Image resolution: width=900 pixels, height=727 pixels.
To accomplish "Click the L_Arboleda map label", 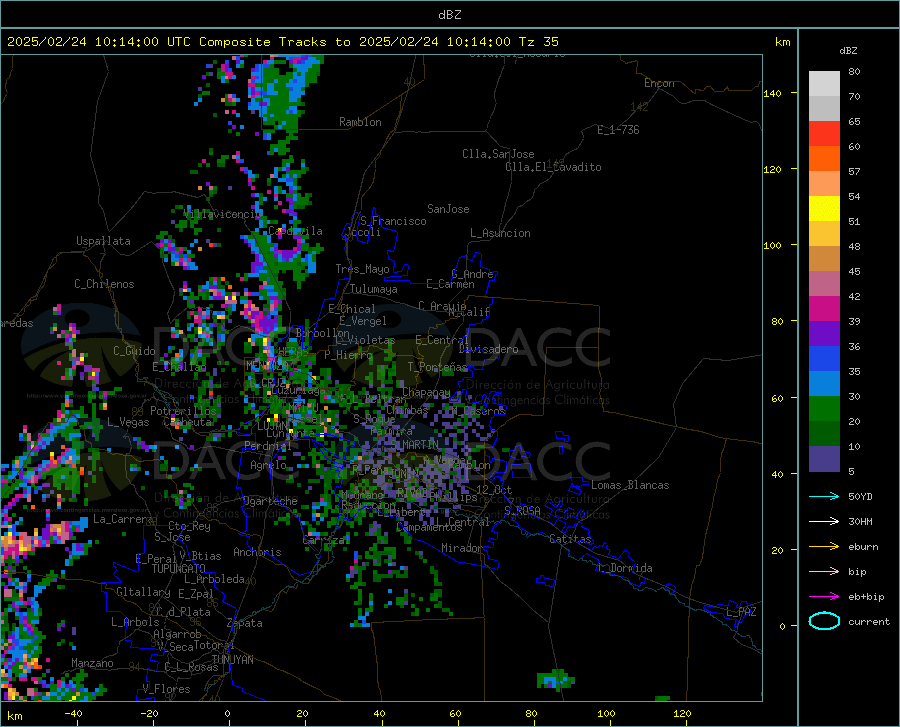I will point(214,579).
